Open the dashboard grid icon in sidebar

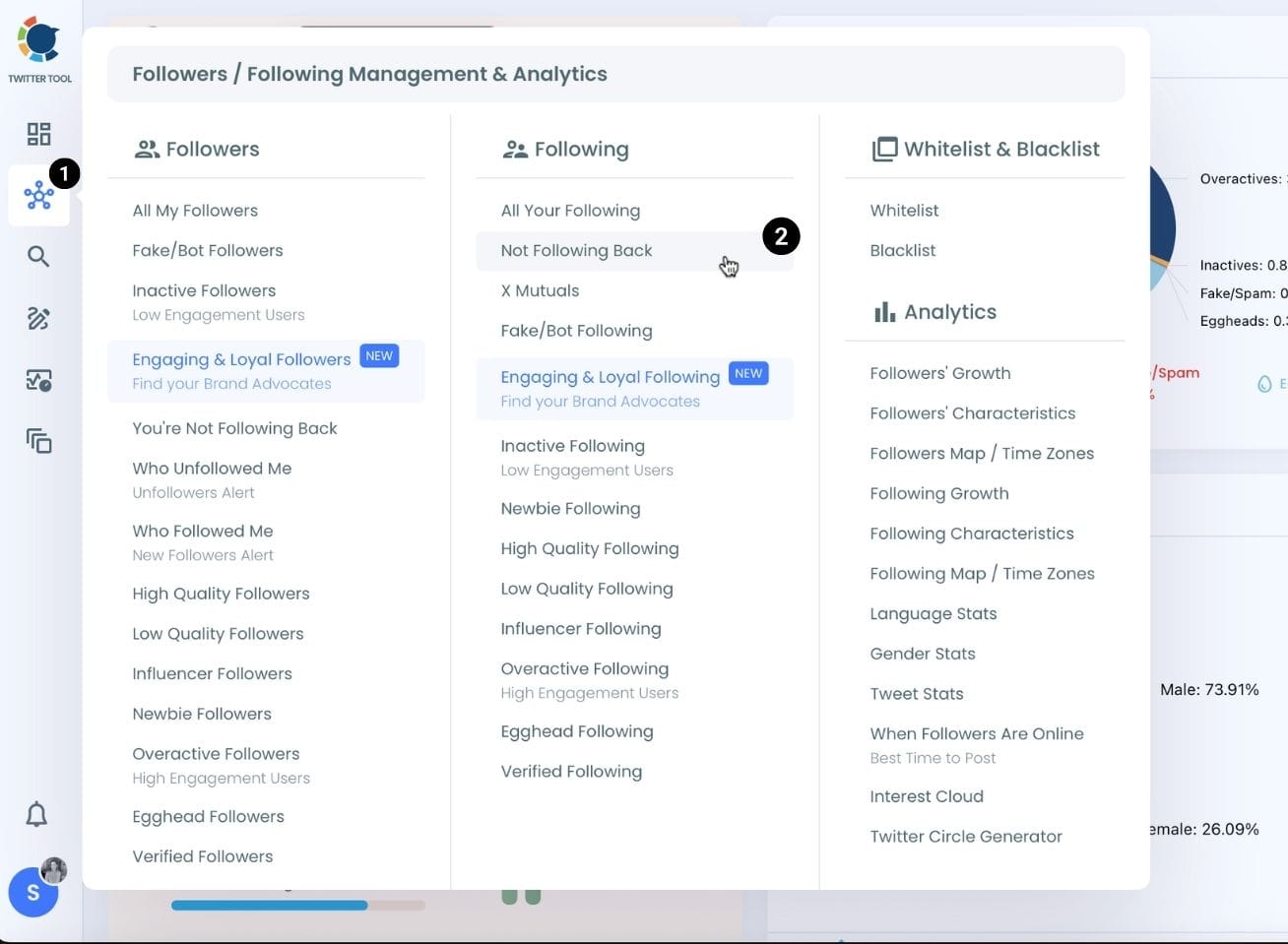coord(38,134)
